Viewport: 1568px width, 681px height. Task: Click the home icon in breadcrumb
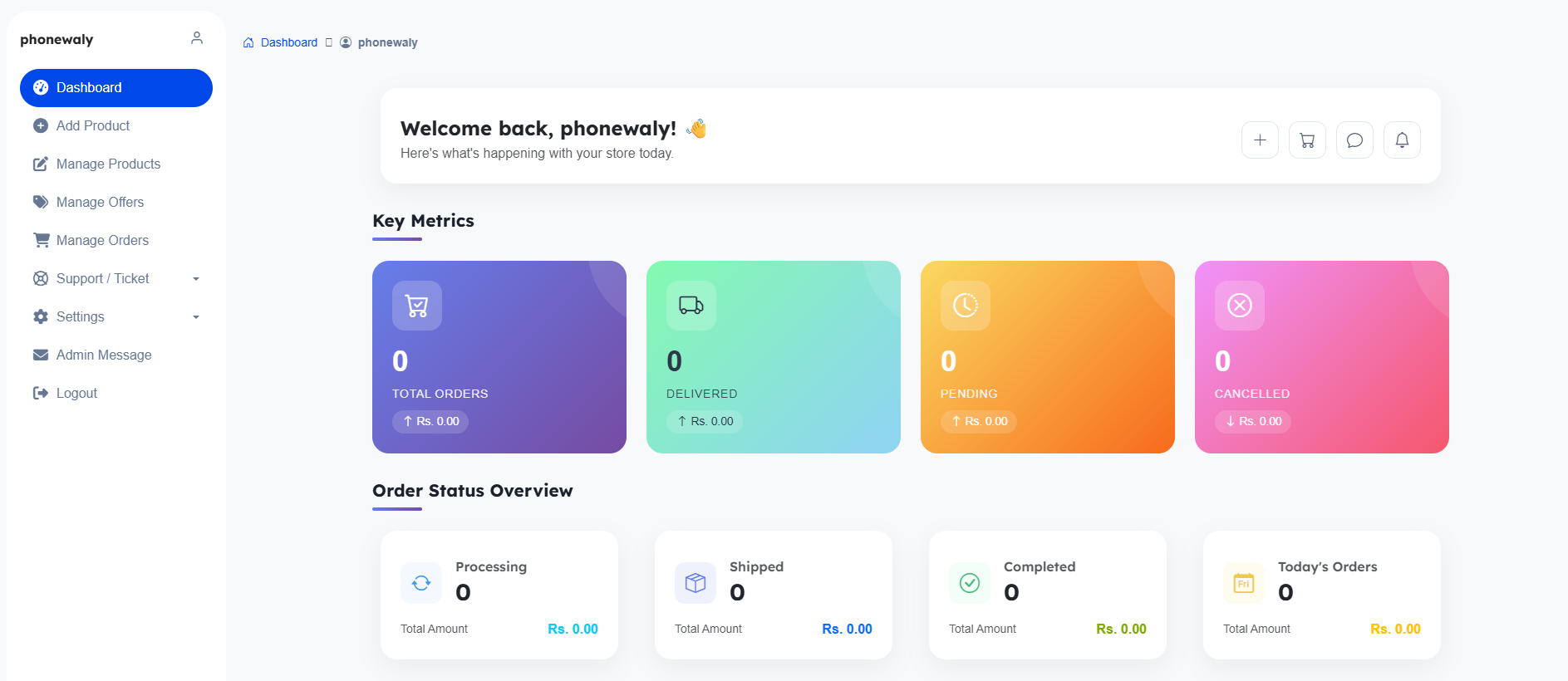248,42
